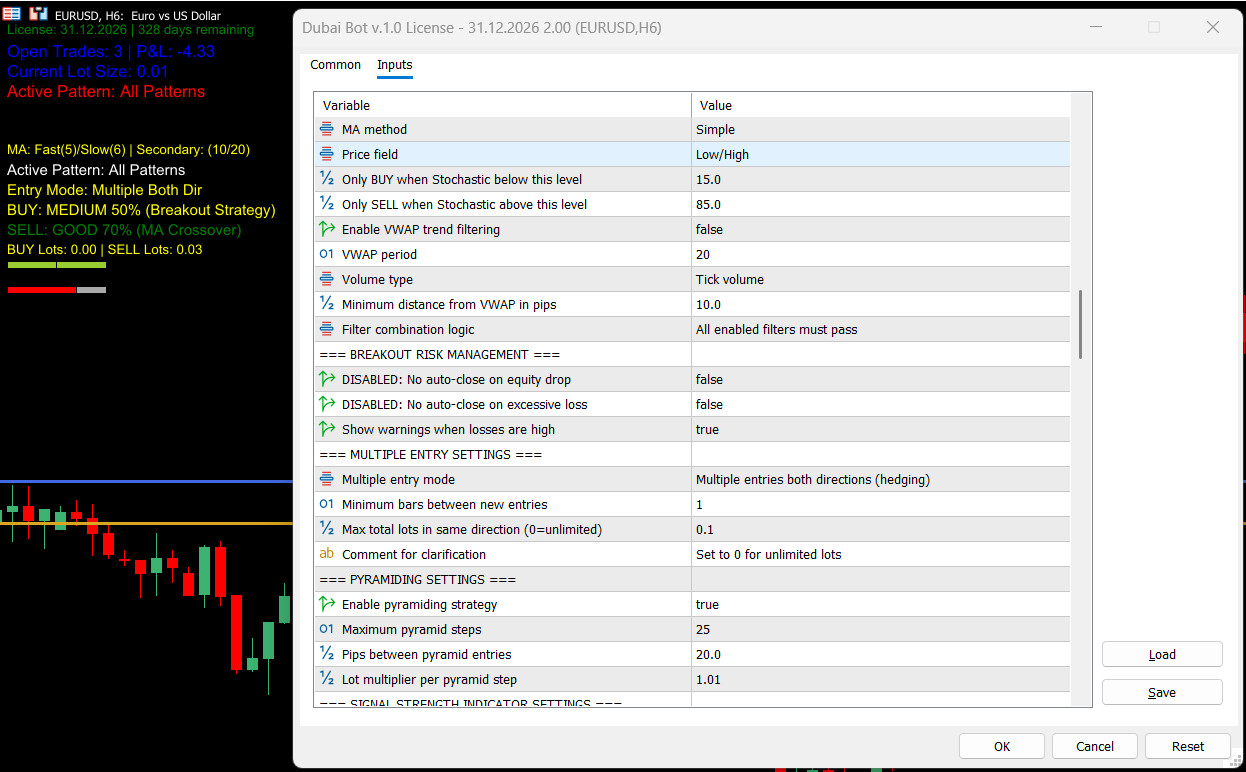
Task: Click double icon beside Max total lots
Action: click(x=327, y=529)
